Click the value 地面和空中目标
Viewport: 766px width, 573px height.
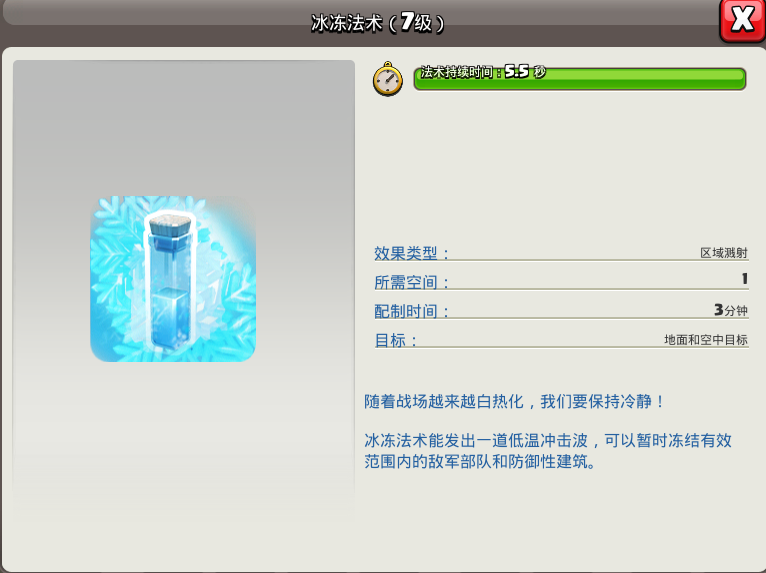(x=706, y=340)
